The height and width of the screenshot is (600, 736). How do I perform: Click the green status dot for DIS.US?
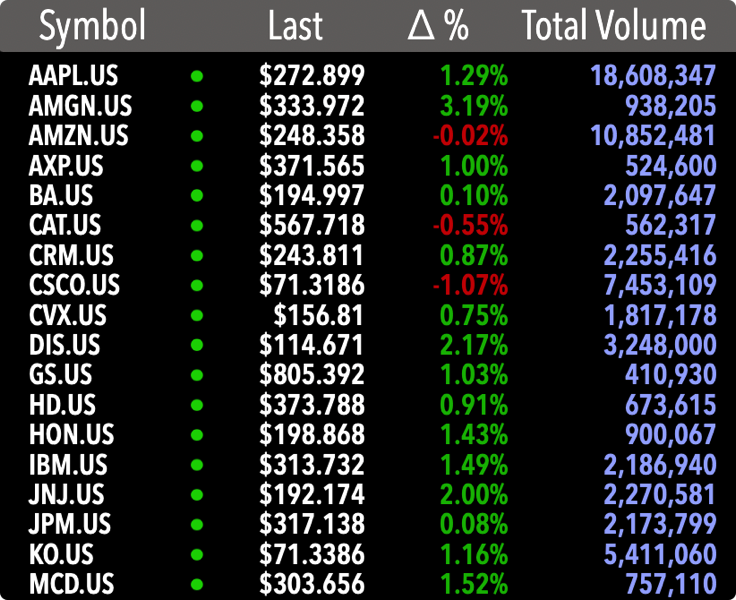coord(197,345)
